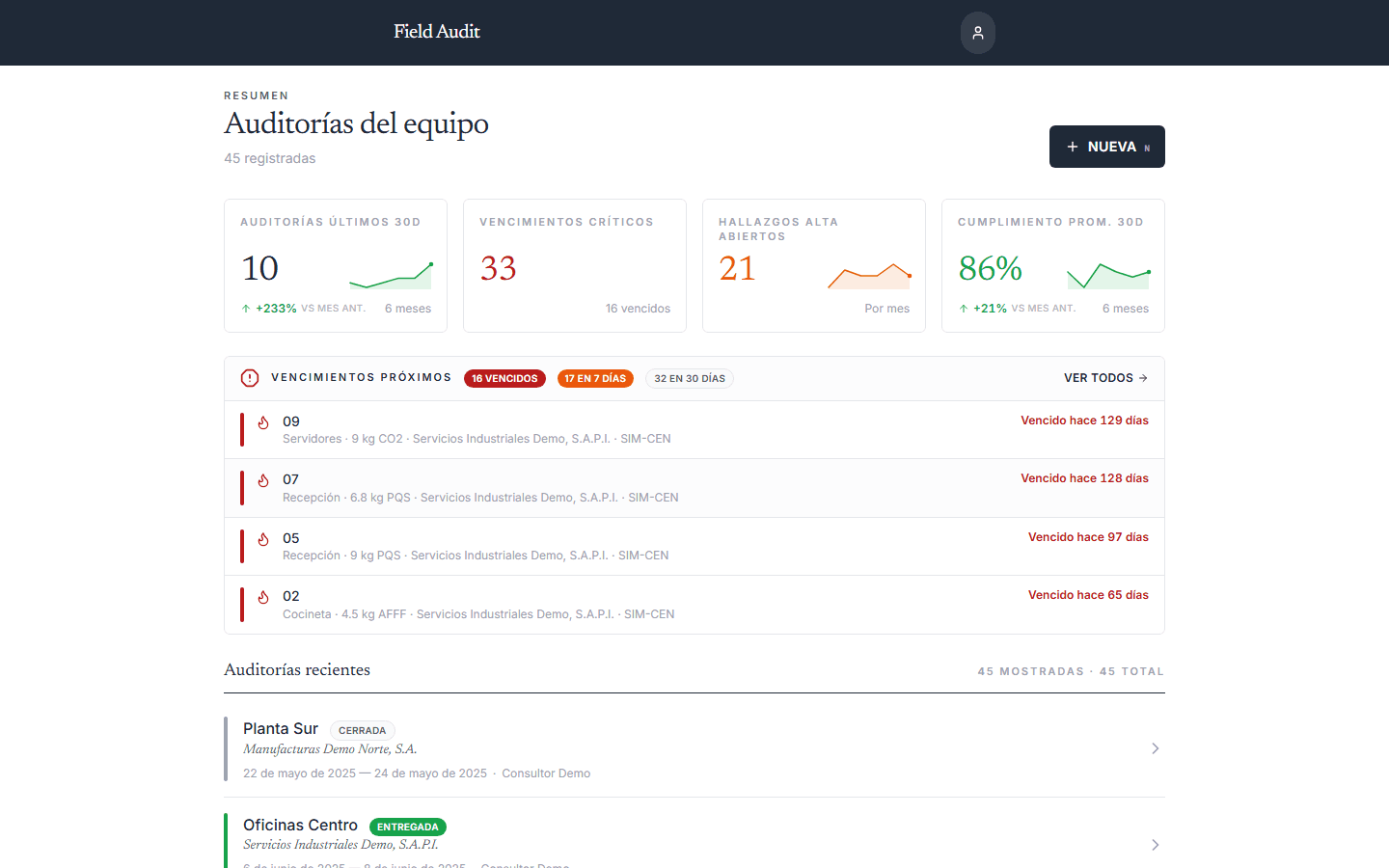Click the +233% up arrow icon
1389x868 pixels.
click(246, 309)
